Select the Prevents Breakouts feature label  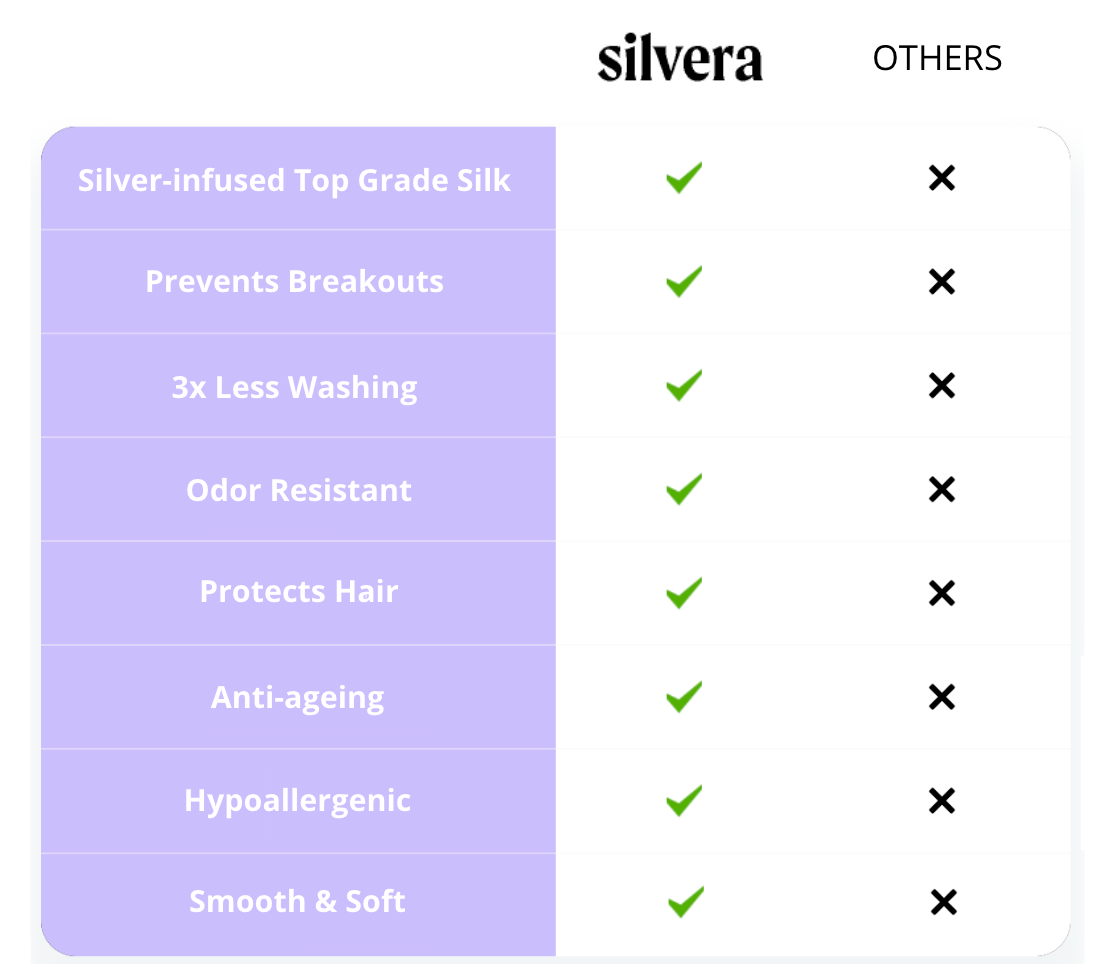point(295,282)
